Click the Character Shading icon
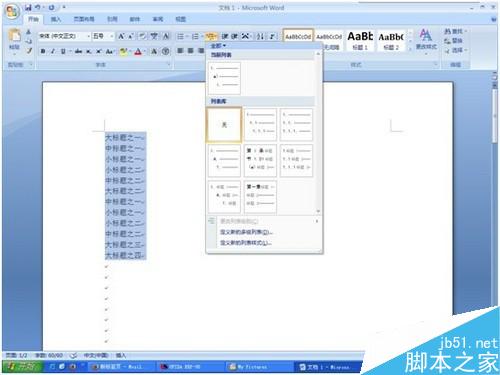Screen dimensions: 500x375 (154, 51)
